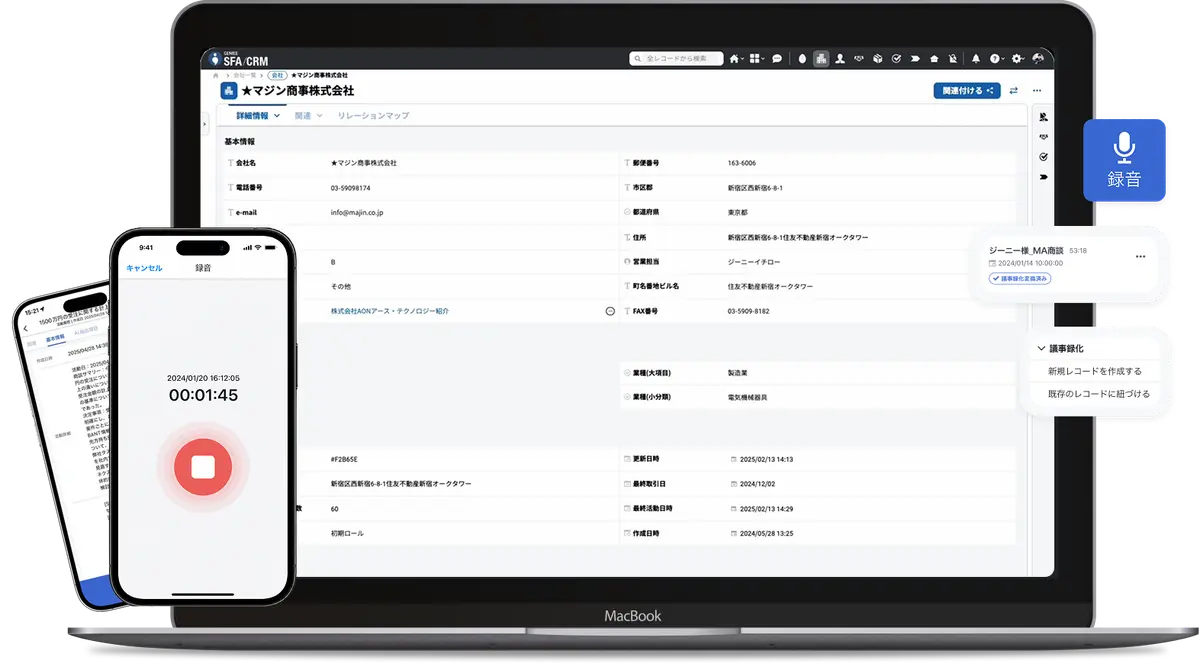Open the user avatar profile menu
Screen dimensions: 1200x664
point(1037,59)
